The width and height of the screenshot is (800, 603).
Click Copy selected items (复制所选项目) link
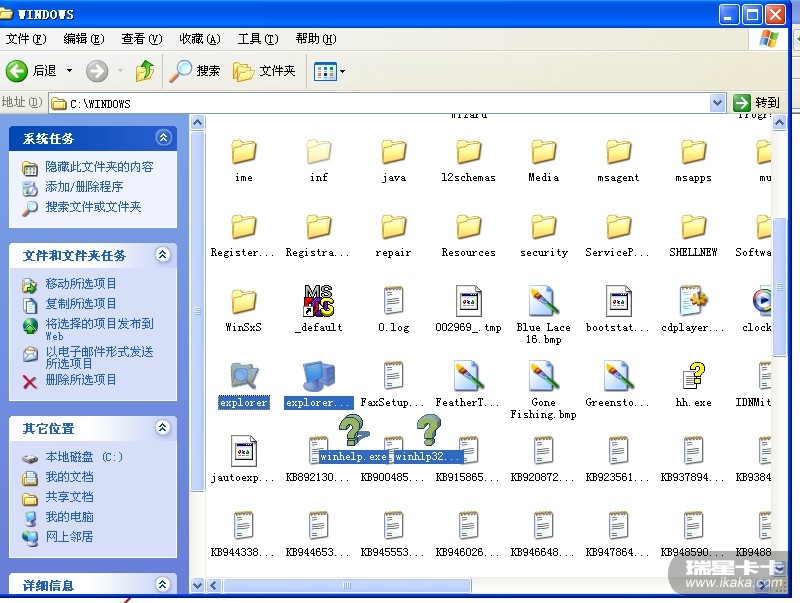(x=81, y=304)
